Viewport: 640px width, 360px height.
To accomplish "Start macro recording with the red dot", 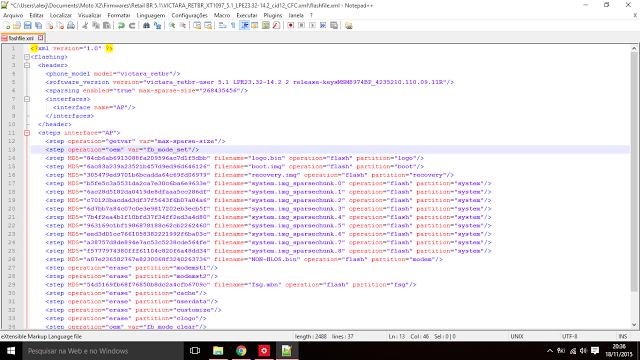I will coord(291,26).
